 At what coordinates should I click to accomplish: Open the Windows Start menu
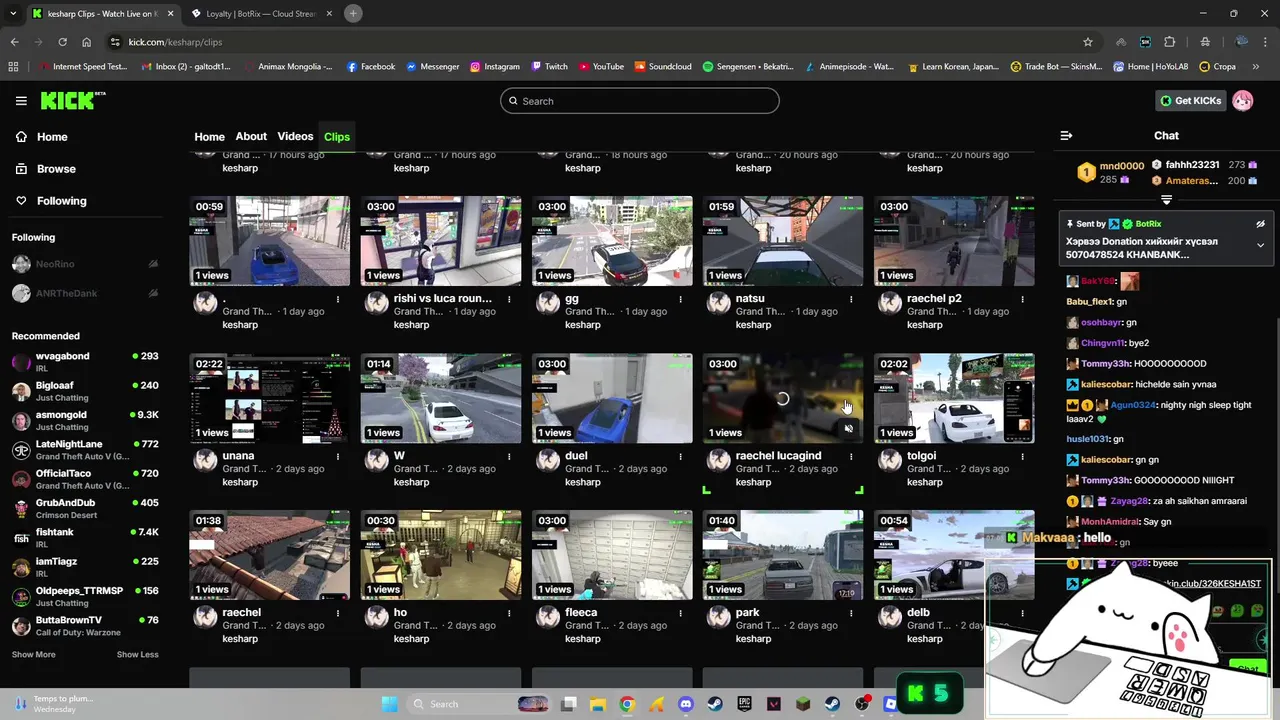pos(389,704)
